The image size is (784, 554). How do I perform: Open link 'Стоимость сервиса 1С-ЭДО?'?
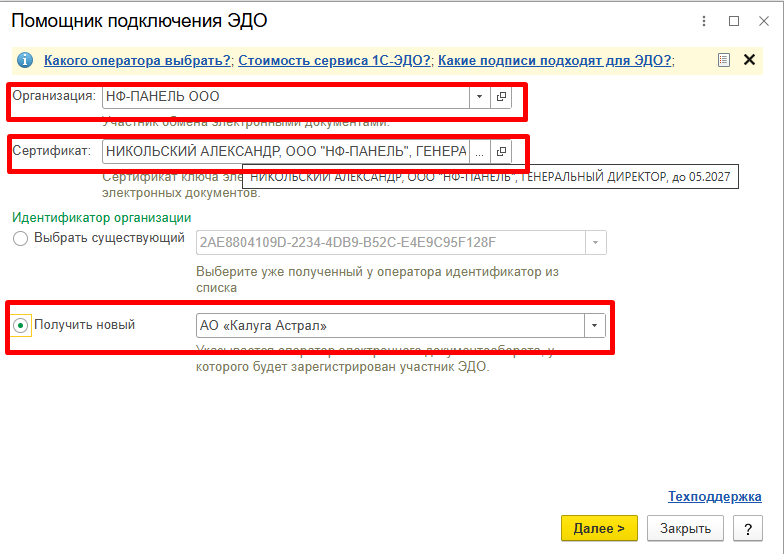pyautogui.click(x=334, y=60)
